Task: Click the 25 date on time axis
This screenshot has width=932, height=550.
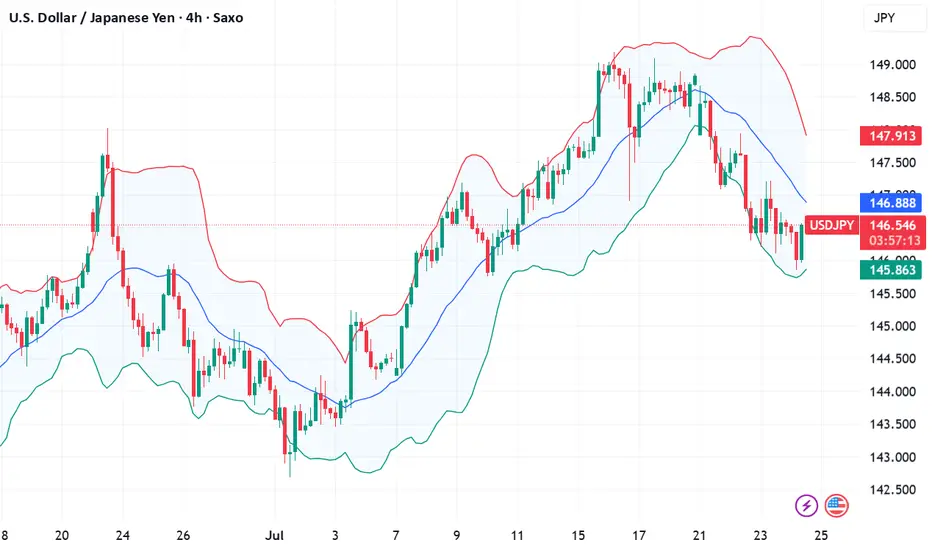Action: tap(821, 536)
